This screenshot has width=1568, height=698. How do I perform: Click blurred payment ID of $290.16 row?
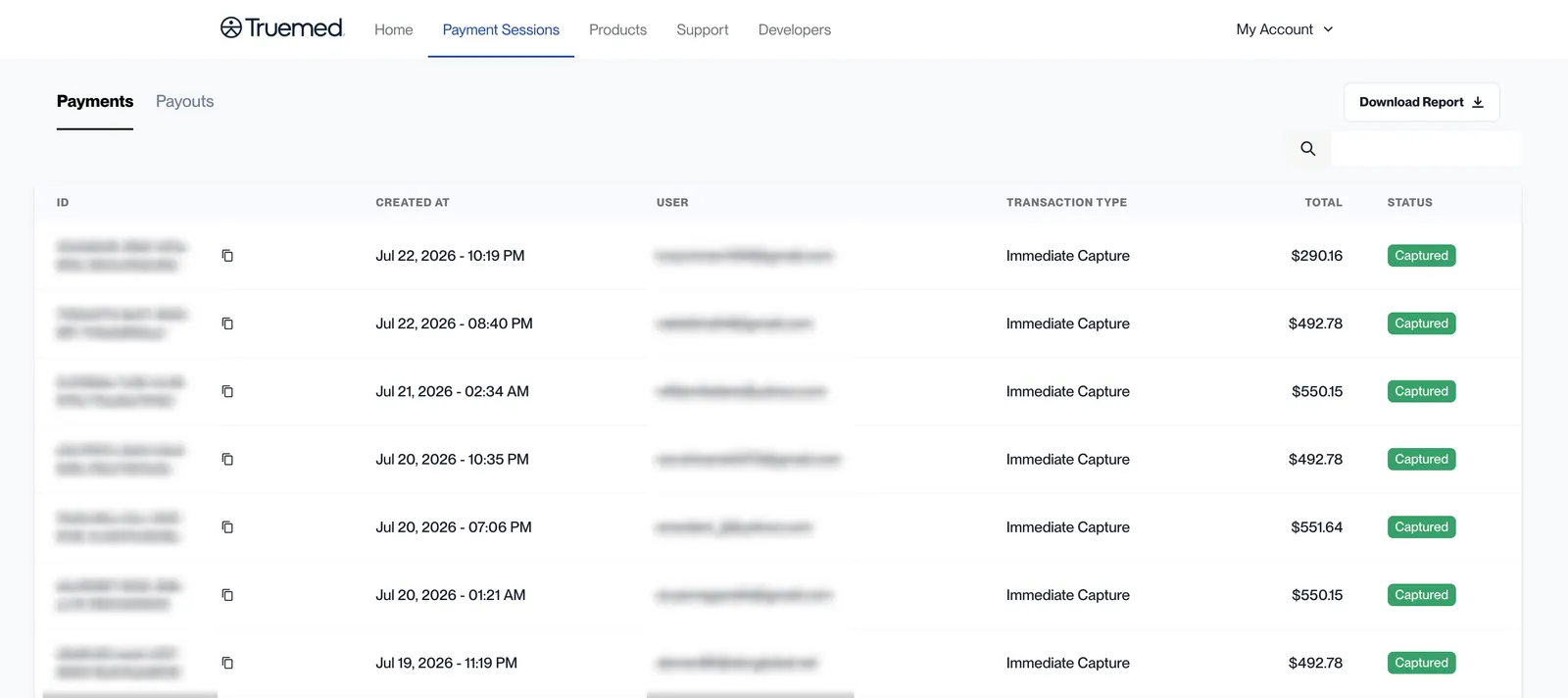point(121,256)
